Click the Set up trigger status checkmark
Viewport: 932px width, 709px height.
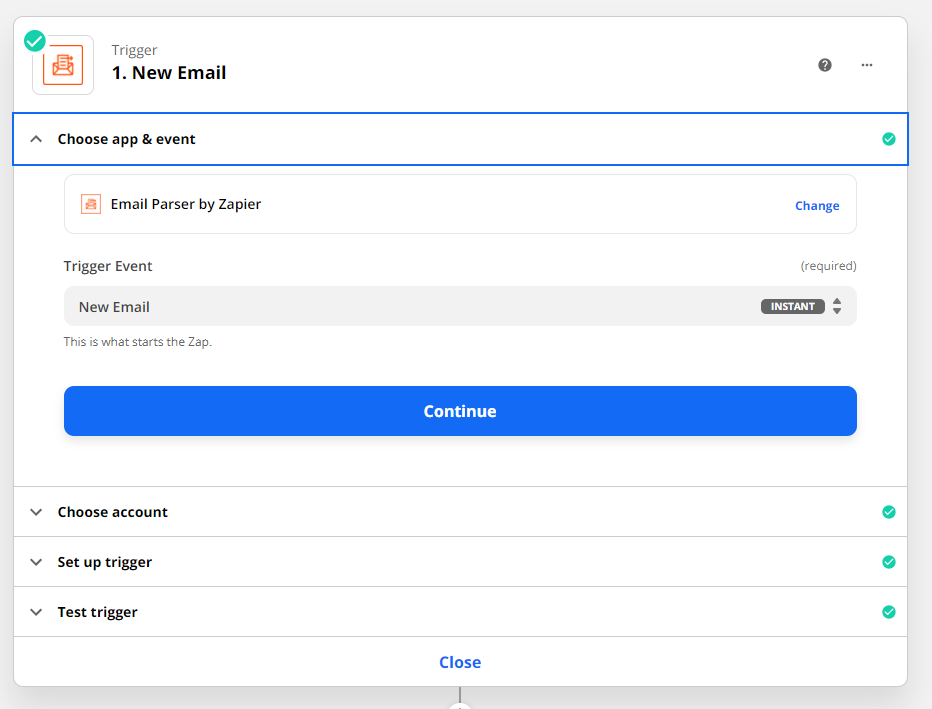889,562
